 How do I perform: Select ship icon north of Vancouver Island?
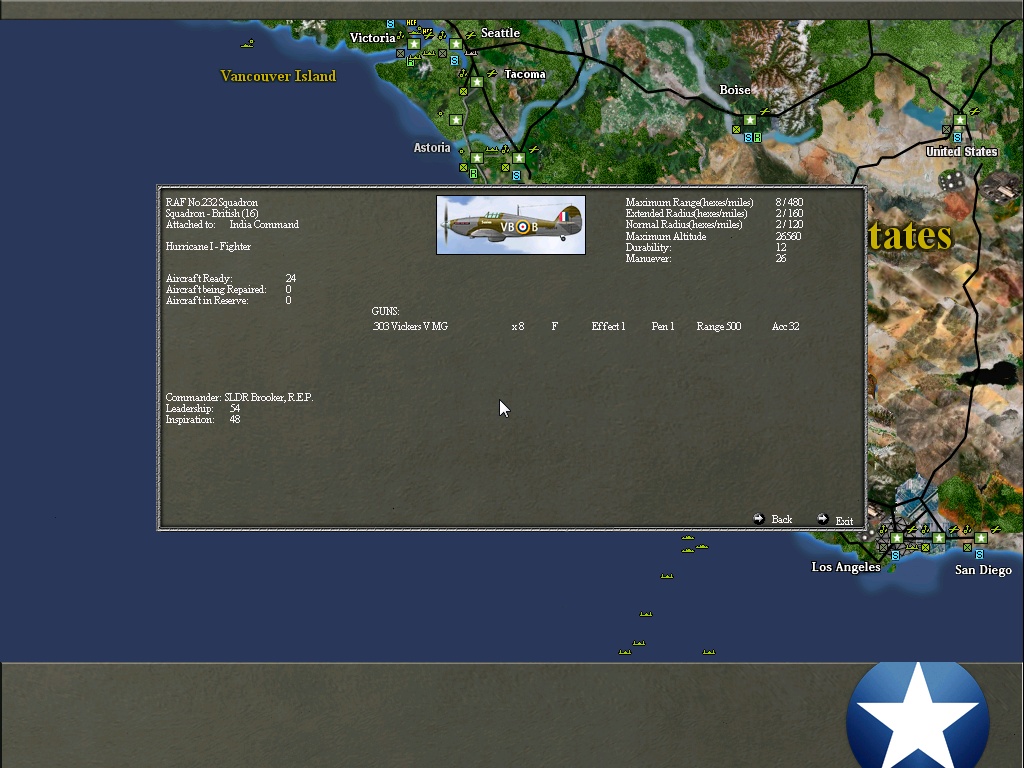[248, 44]
